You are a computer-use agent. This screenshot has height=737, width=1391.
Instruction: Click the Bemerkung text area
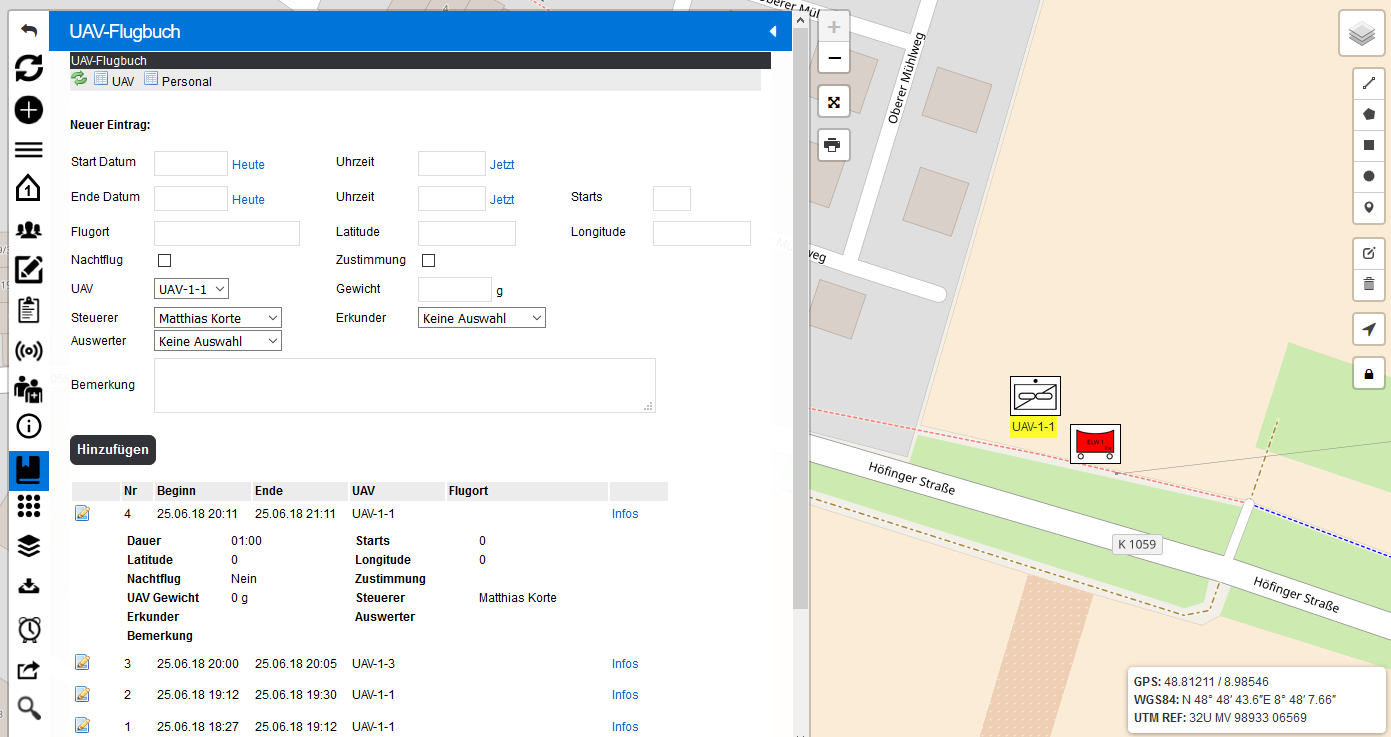pyautogui.click(x=404, y=385)
